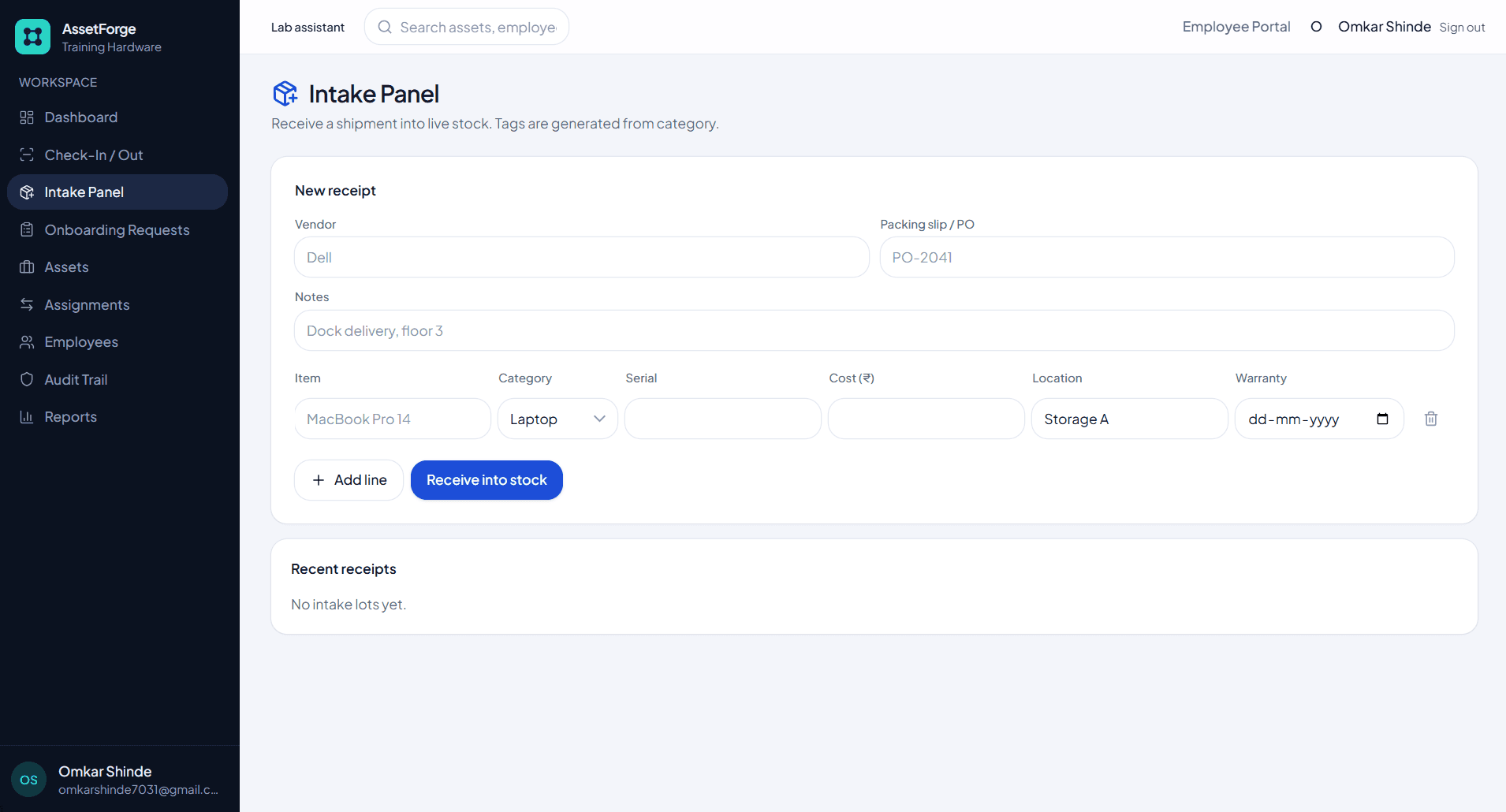Open Employees section
The width and height of the screenshot is (1506, 812).
(117, 342)
